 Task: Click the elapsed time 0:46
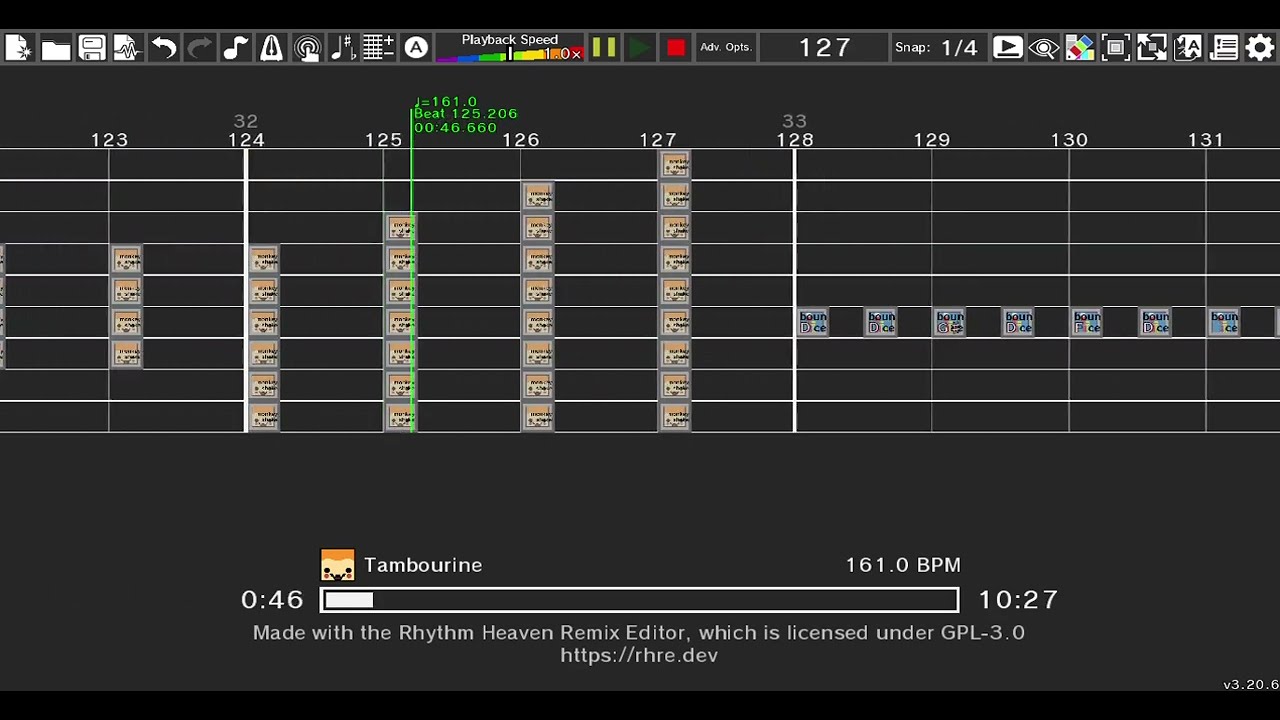tap(272, 600)
